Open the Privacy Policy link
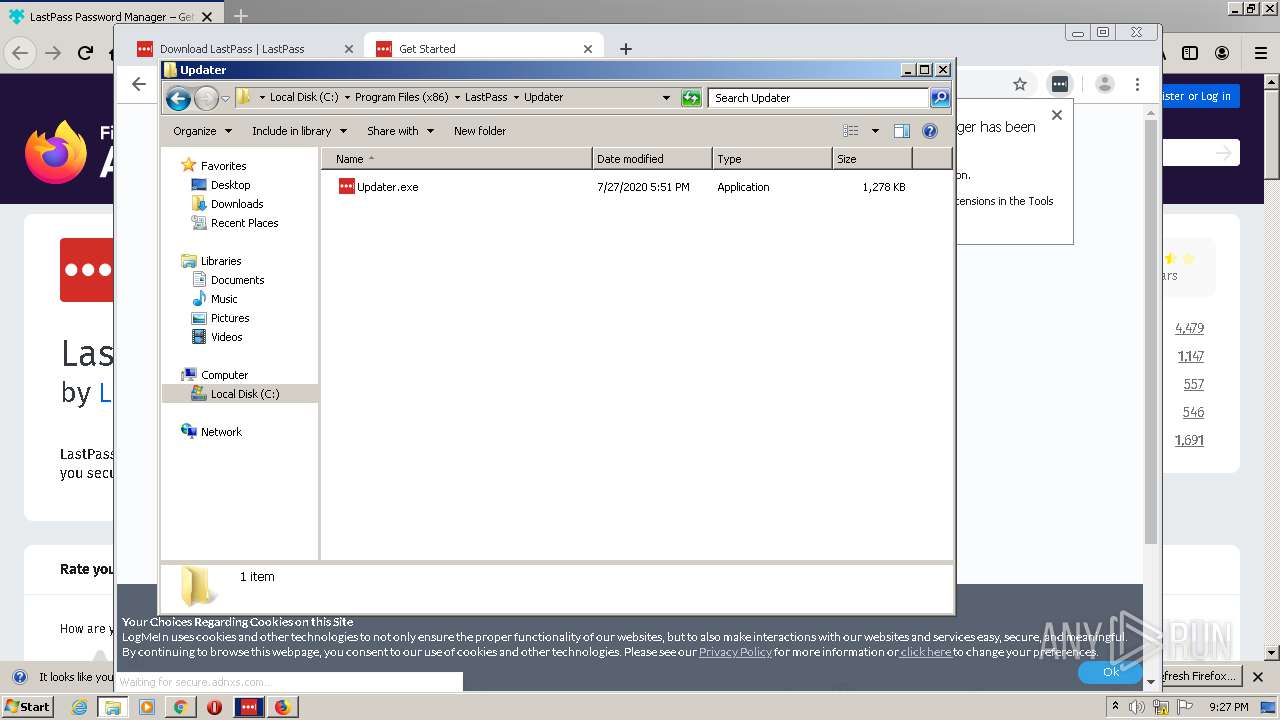Viewport: 1280px width, 720px height. click(x=735, y=652)
